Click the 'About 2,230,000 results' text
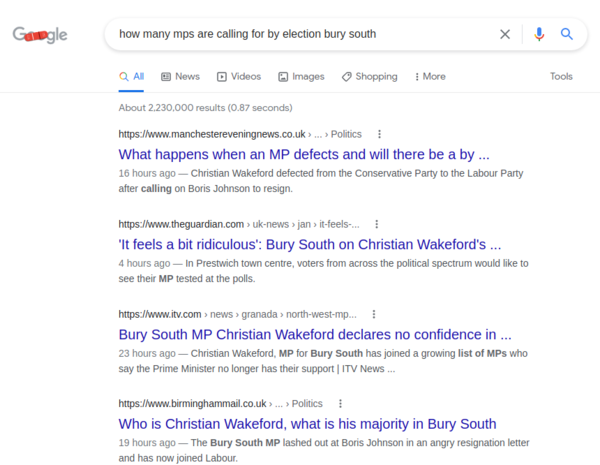The height and width of the screenshot is (465, 600). (205, 108)
